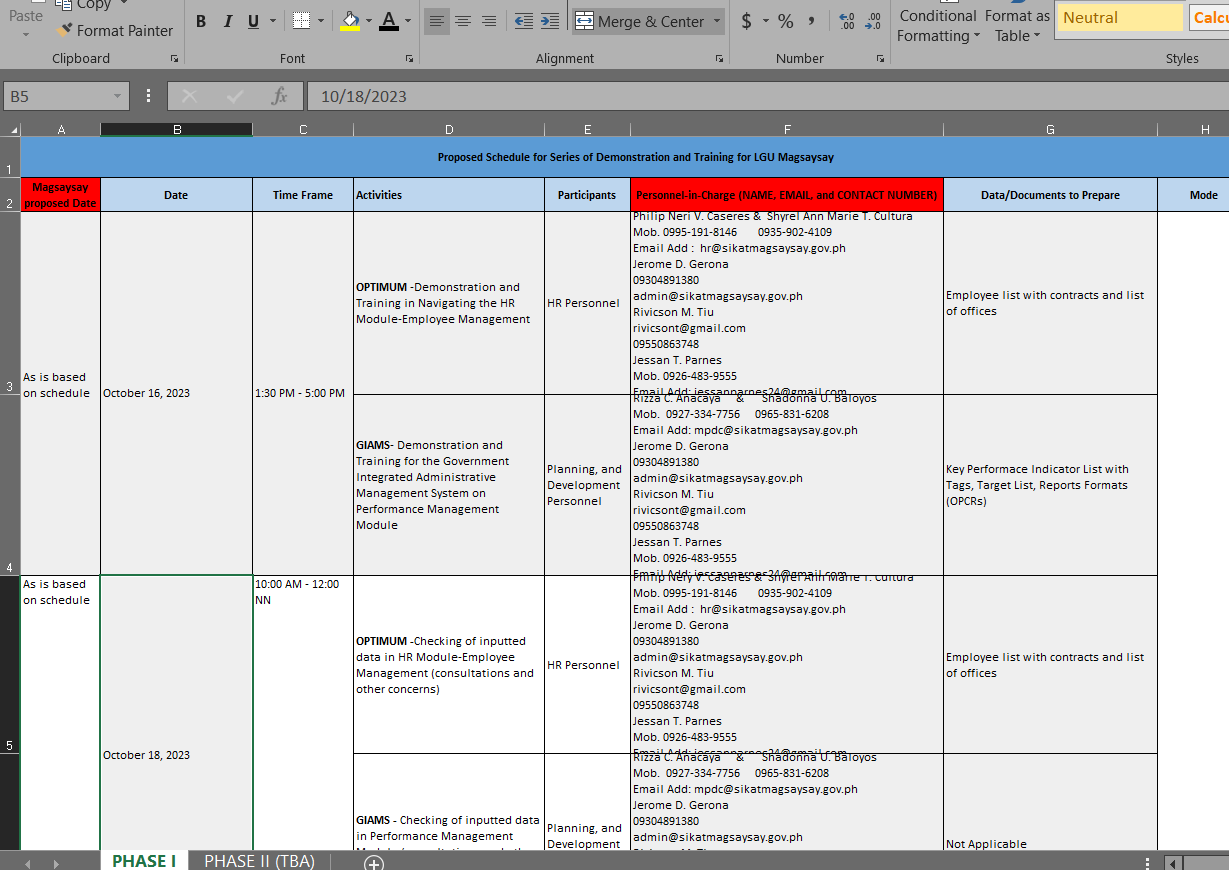Align text right
This screenshot has height=870, width=1229.
(x=489, y=21)
